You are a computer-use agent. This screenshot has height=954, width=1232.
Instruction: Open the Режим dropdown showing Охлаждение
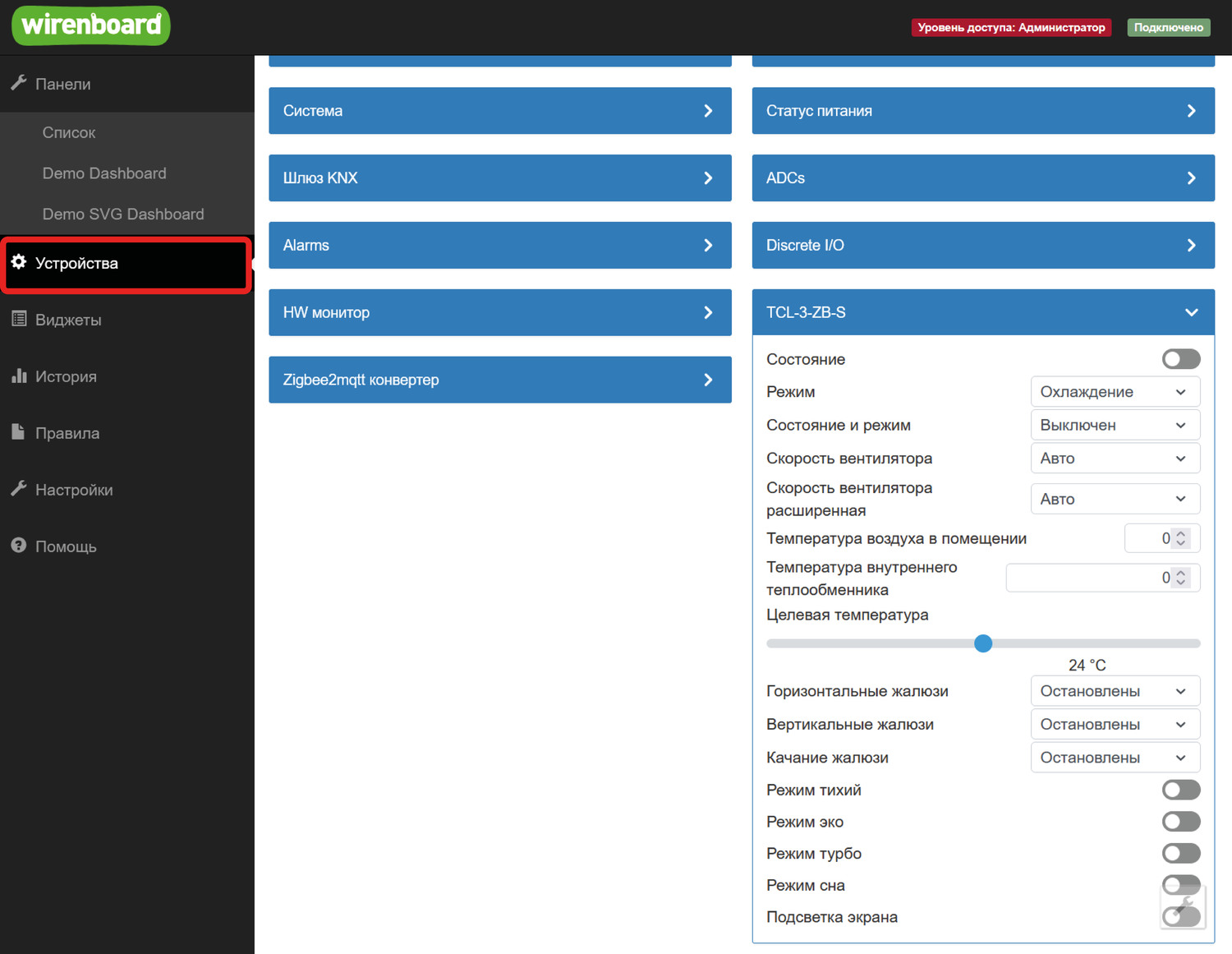(x=1115, y=392)
